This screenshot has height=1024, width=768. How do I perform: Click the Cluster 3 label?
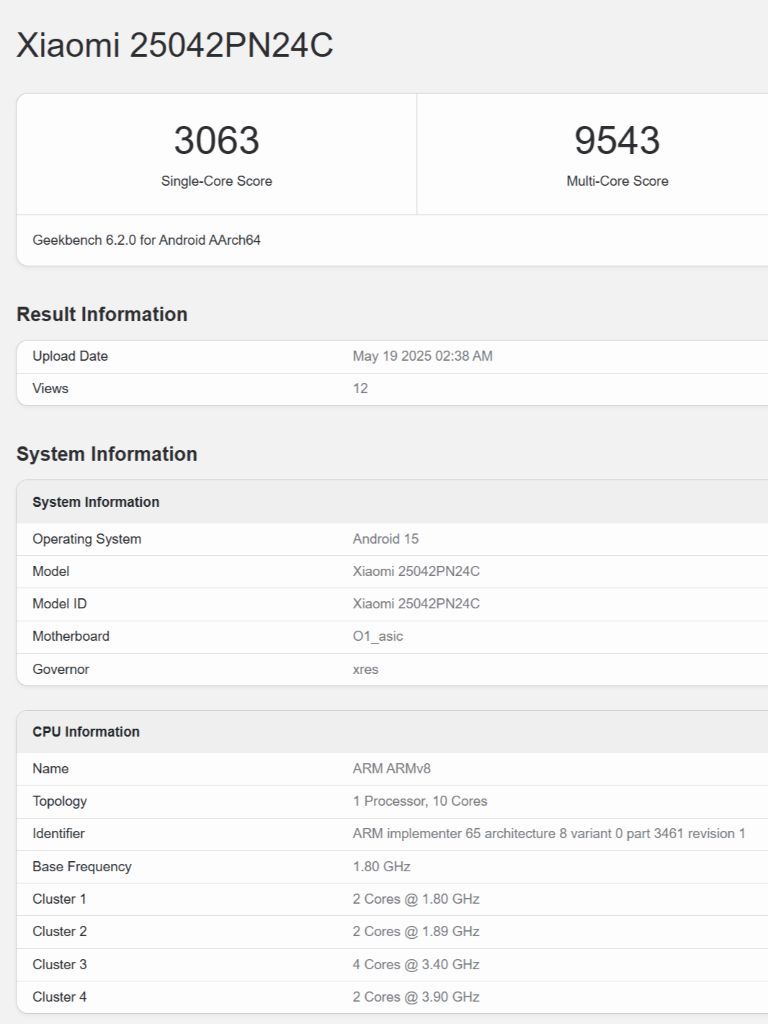(x=59, y=965)
